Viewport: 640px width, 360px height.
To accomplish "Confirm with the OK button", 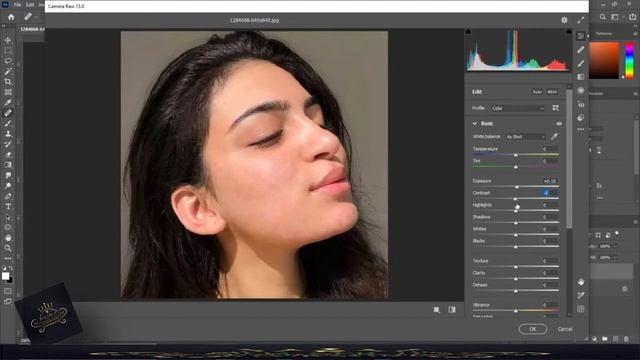I will tap(533, 329).
